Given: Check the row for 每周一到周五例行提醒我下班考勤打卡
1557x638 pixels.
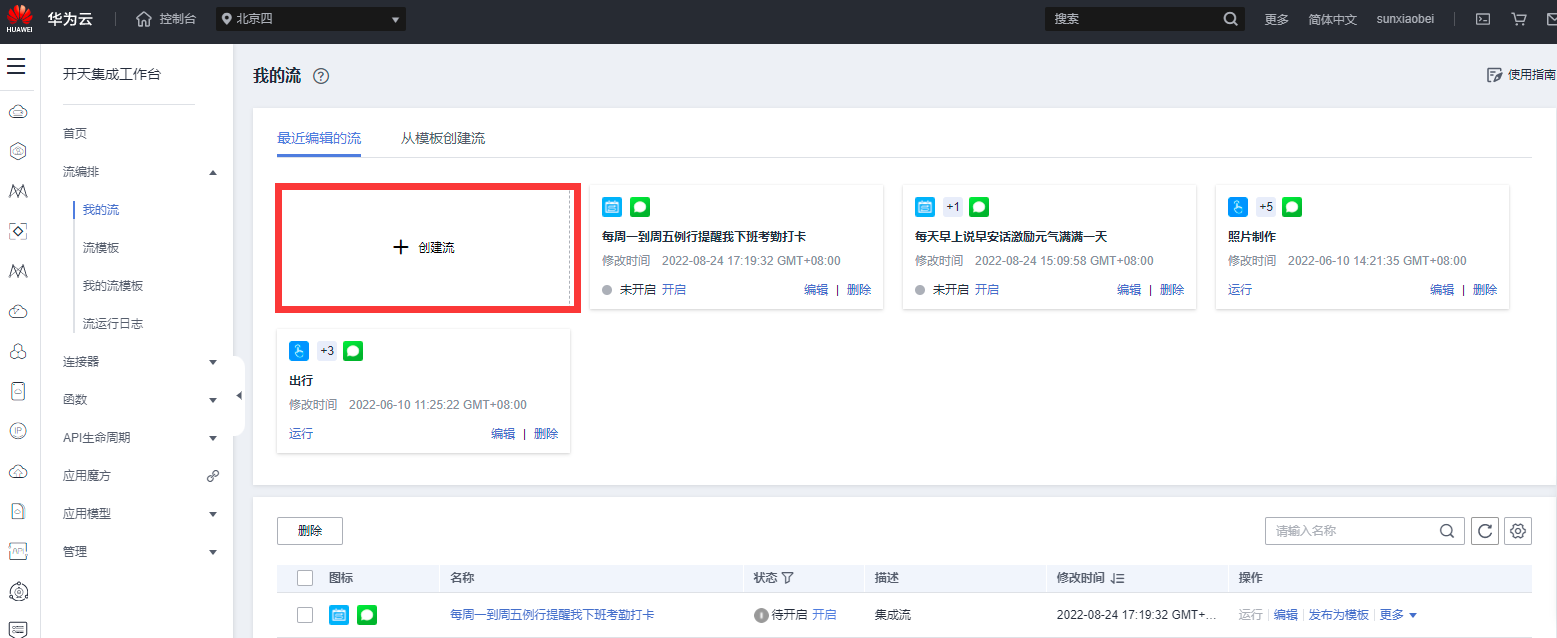Looking at the screenshot, I should pos(305,615).
